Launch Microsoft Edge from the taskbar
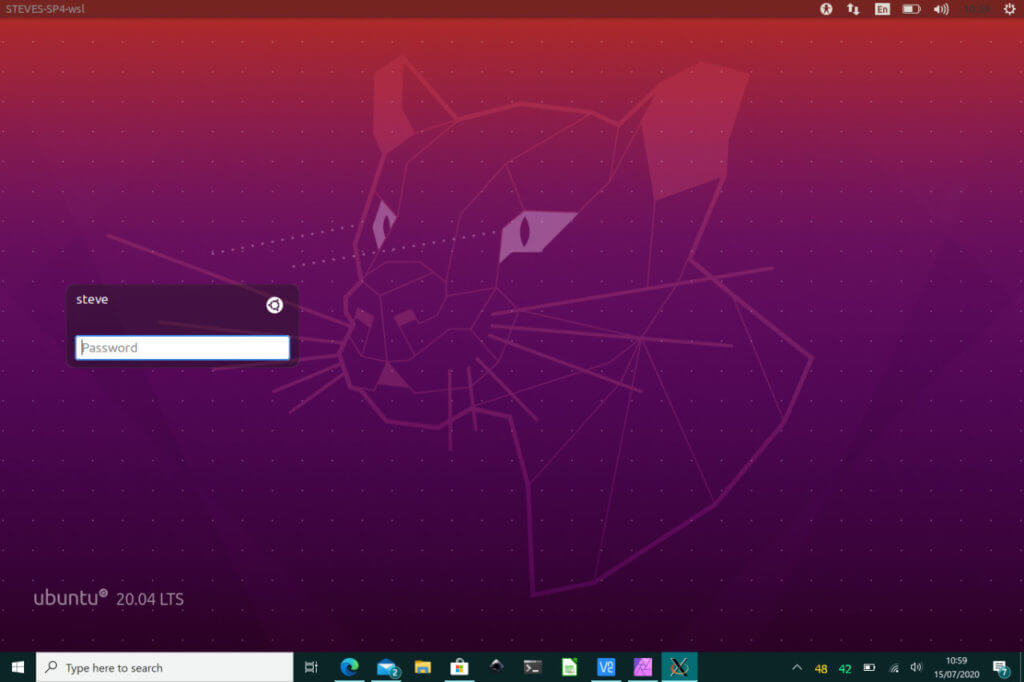This screenshot has width=1024, height=682. [x=349, y=667]
